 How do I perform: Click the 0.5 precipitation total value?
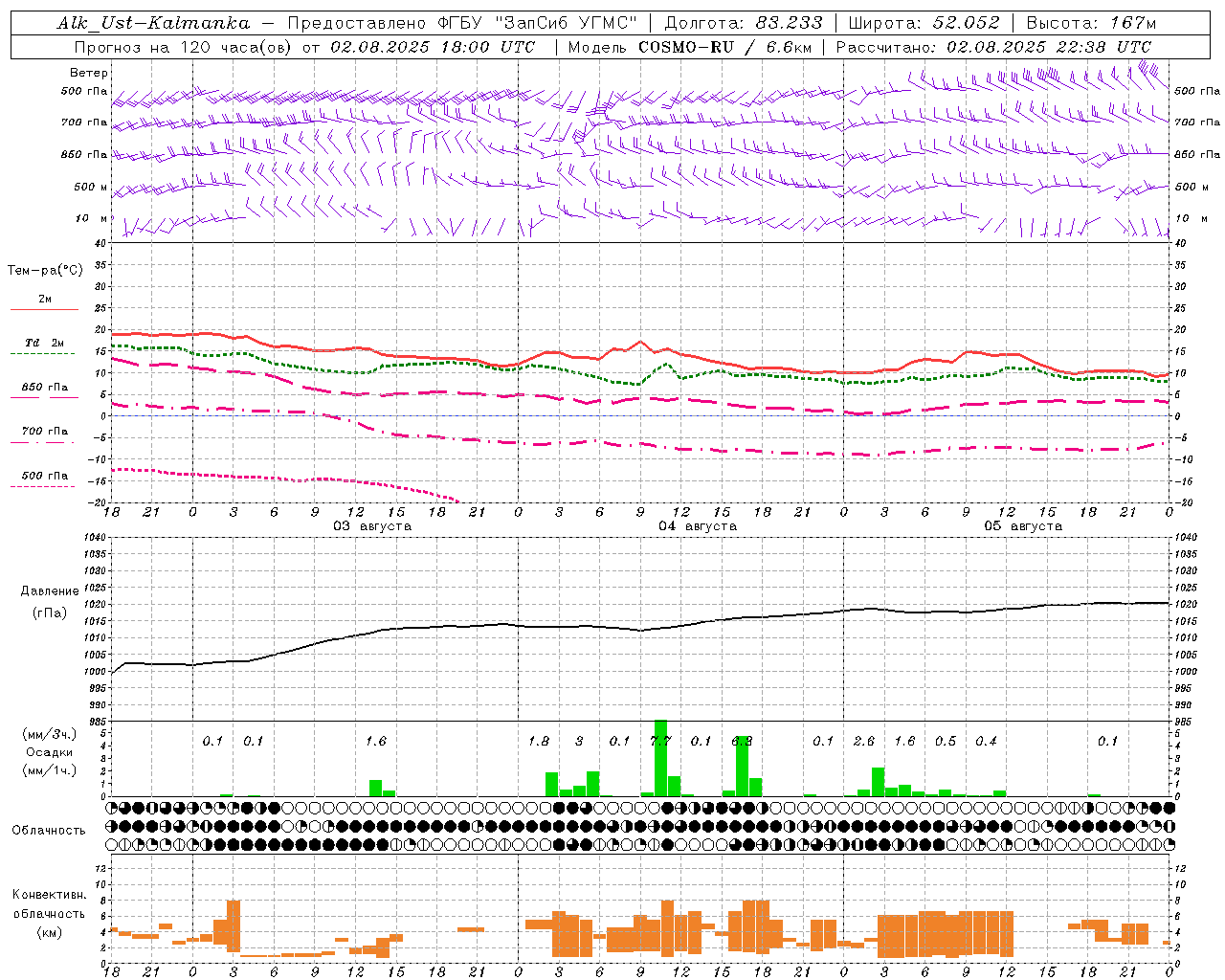coord(945,741)
